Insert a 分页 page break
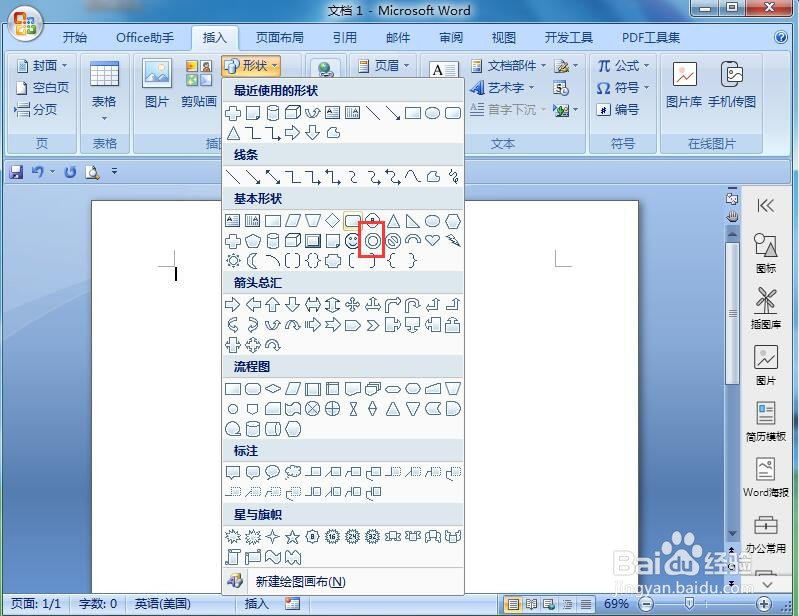This screenshot has width=799, height=616. point(36,109)
